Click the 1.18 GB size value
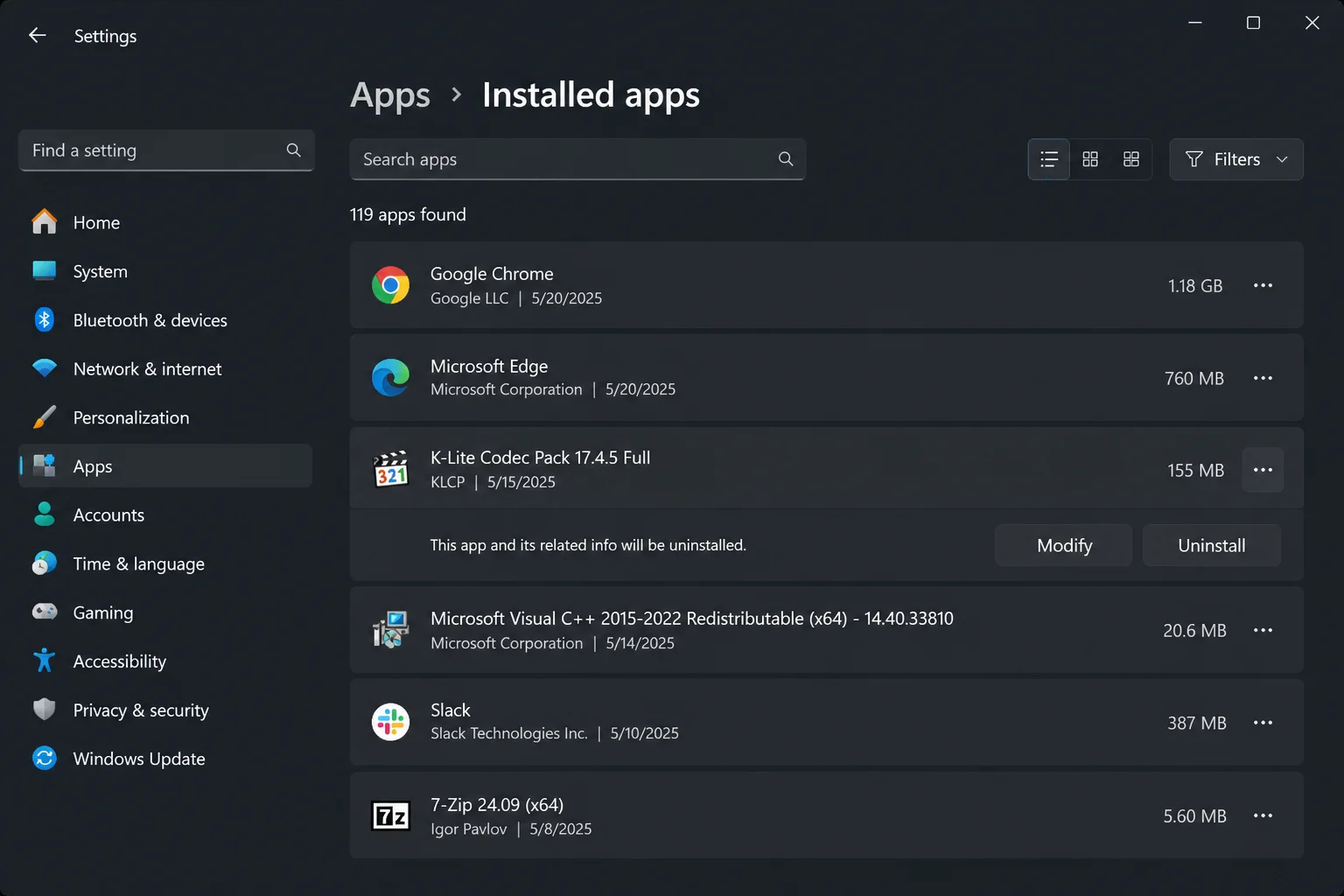Viewport: 1344px width, 896px height. click(x=1195, y=286)
